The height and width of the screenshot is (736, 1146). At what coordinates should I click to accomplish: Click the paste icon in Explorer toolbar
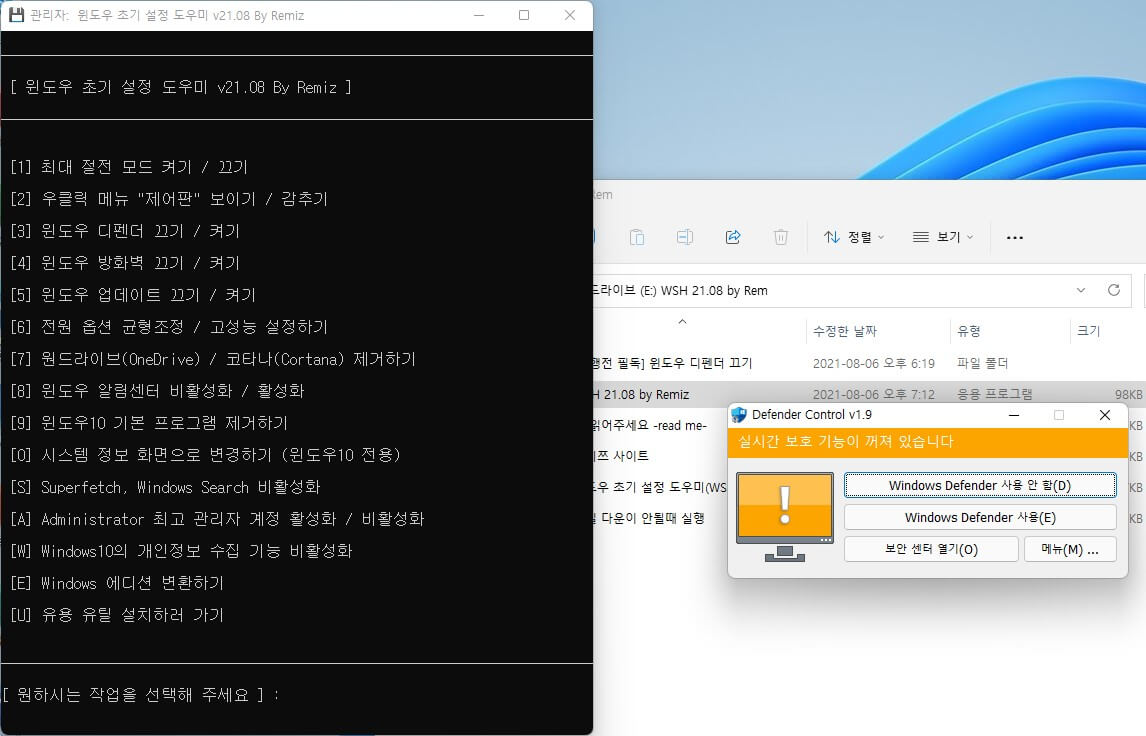(x=637, y=237)
